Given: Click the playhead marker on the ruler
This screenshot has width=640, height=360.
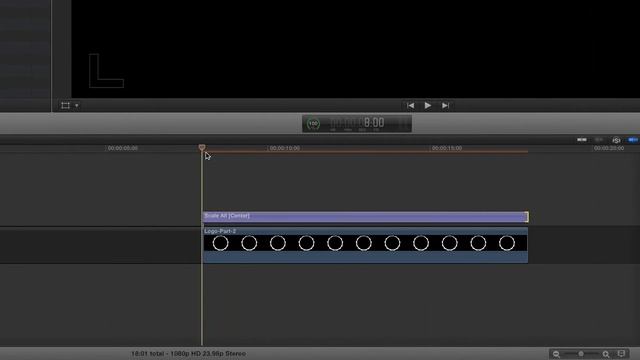Looking at the screenshot, I should pos(202,147).
